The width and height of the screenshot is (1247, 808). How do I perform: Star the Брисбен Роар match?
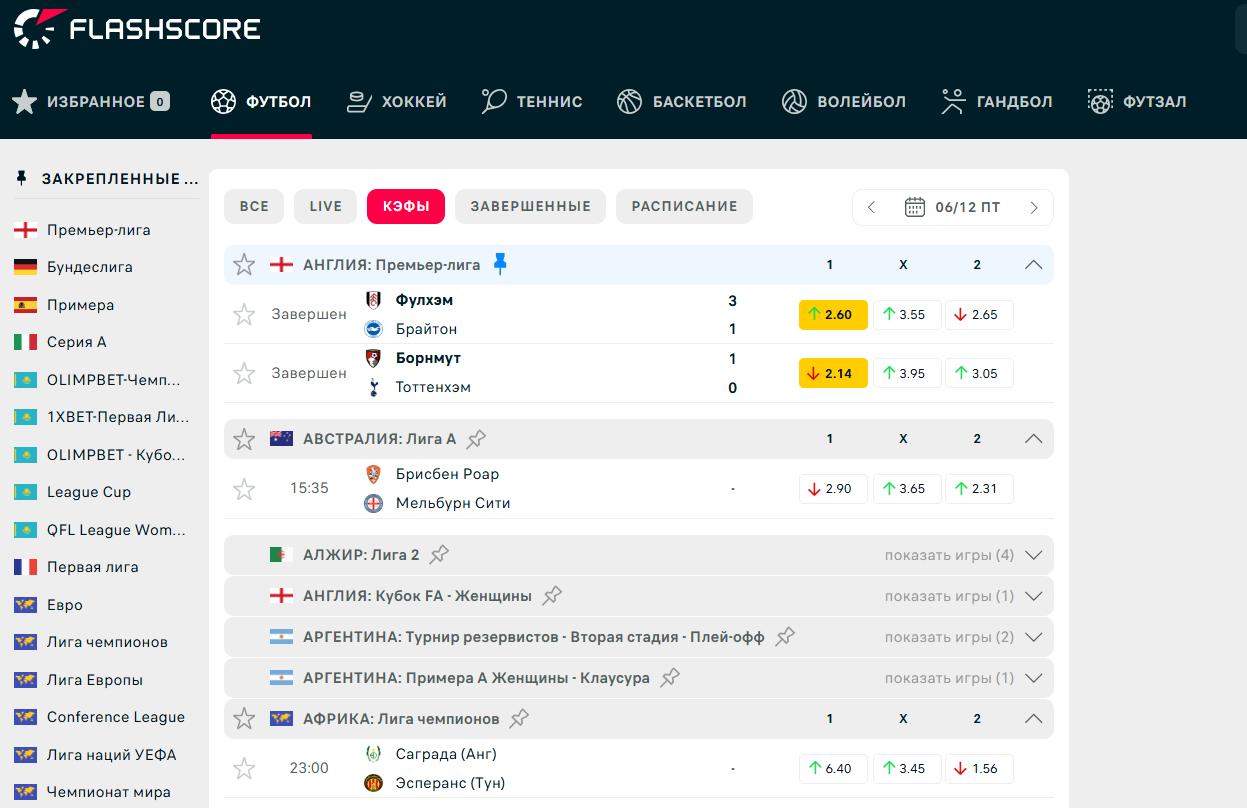click(244, 489)
